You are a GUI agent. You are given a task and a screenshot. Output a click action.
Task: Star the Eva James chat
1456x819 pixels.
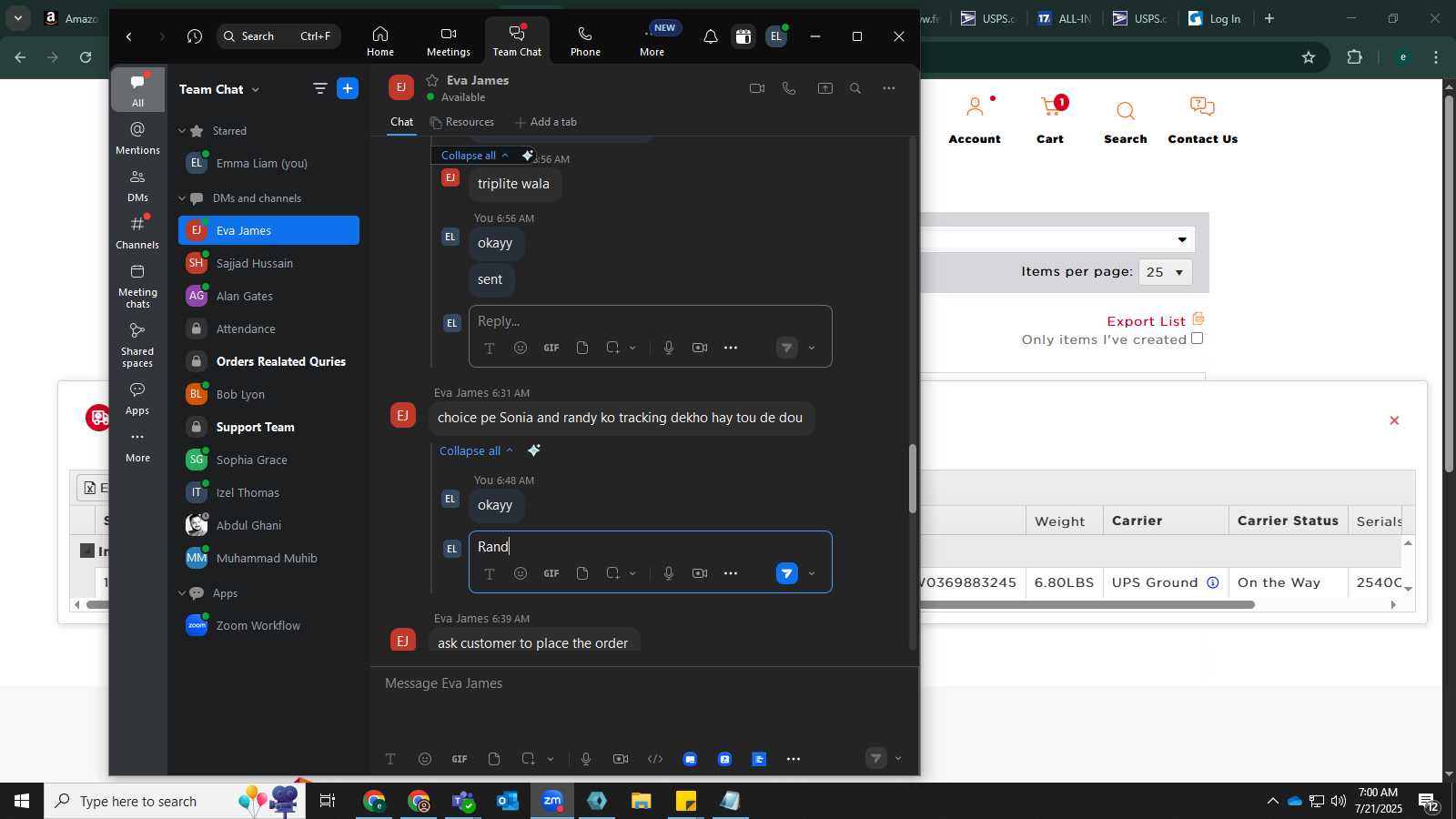432,80
